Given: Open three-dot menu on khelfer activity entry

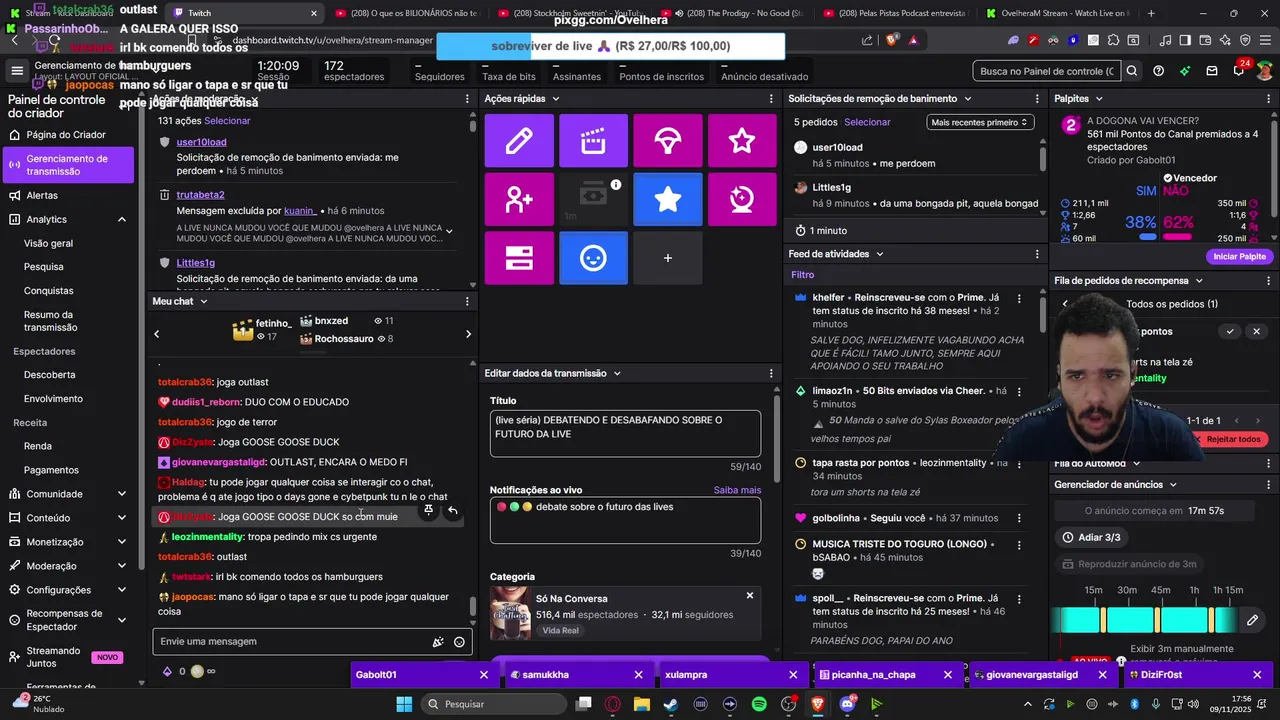Looking at the screenshot, I should [1019, 298].
